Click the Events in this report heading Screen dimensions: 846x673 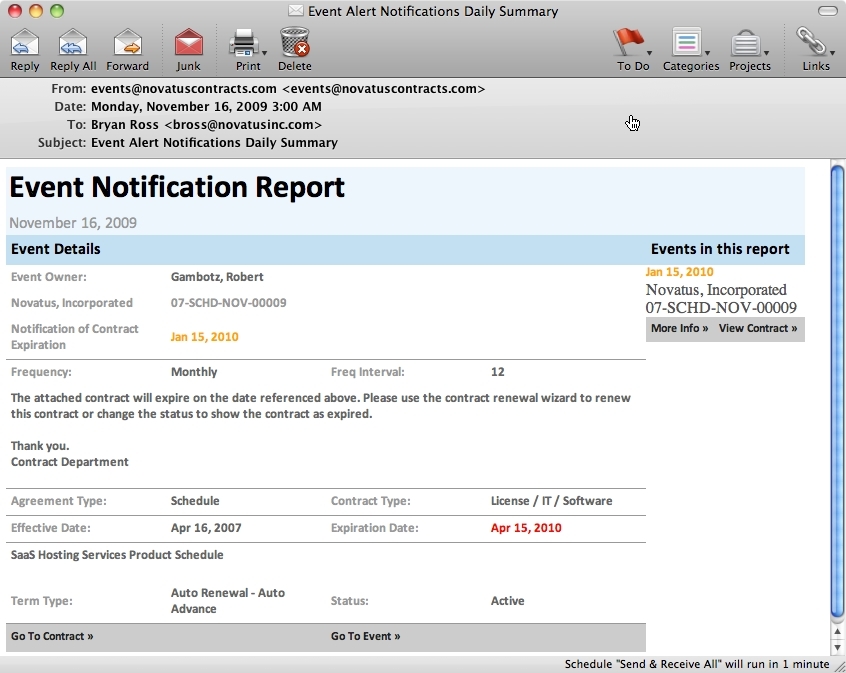(x=720, y=249)
